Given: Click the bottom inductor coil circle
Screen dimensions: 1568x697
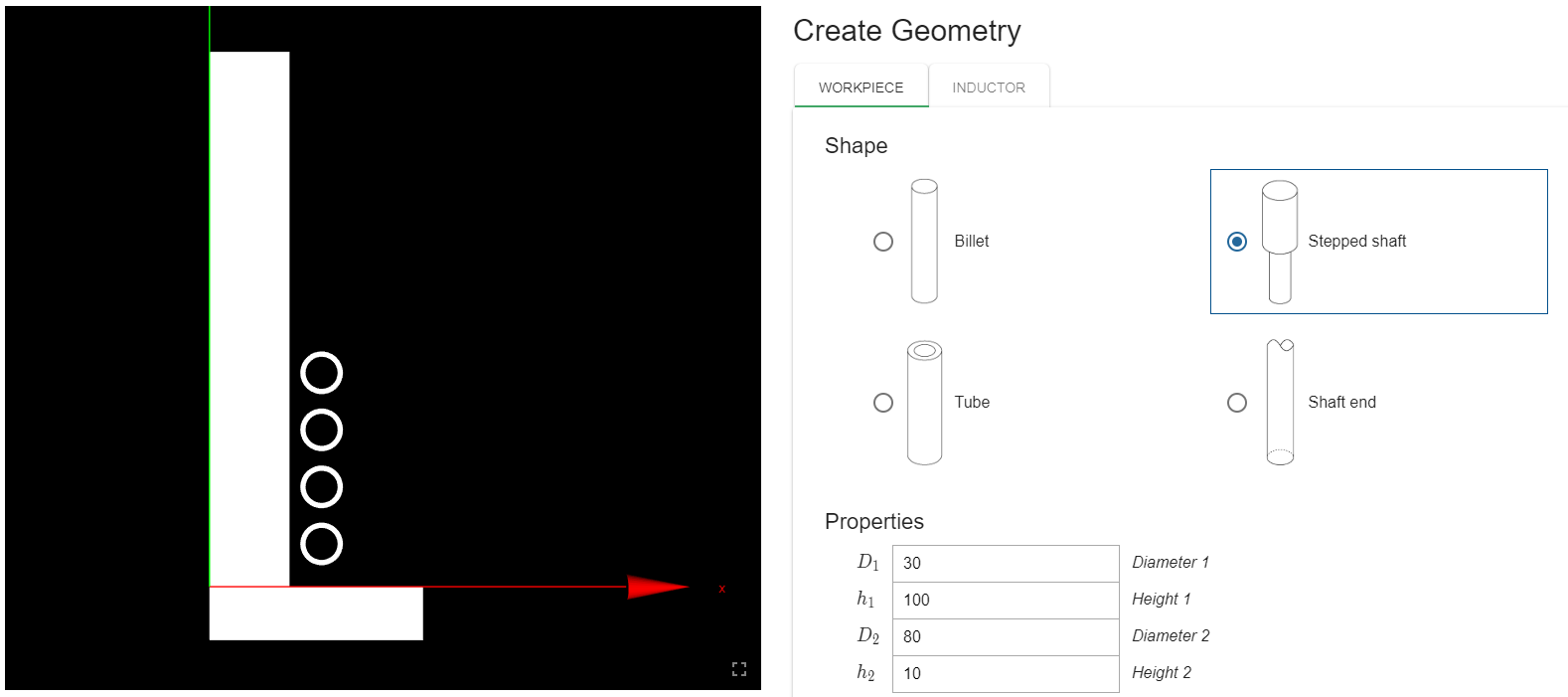Looking at the screenshot, I should point(321,544).
